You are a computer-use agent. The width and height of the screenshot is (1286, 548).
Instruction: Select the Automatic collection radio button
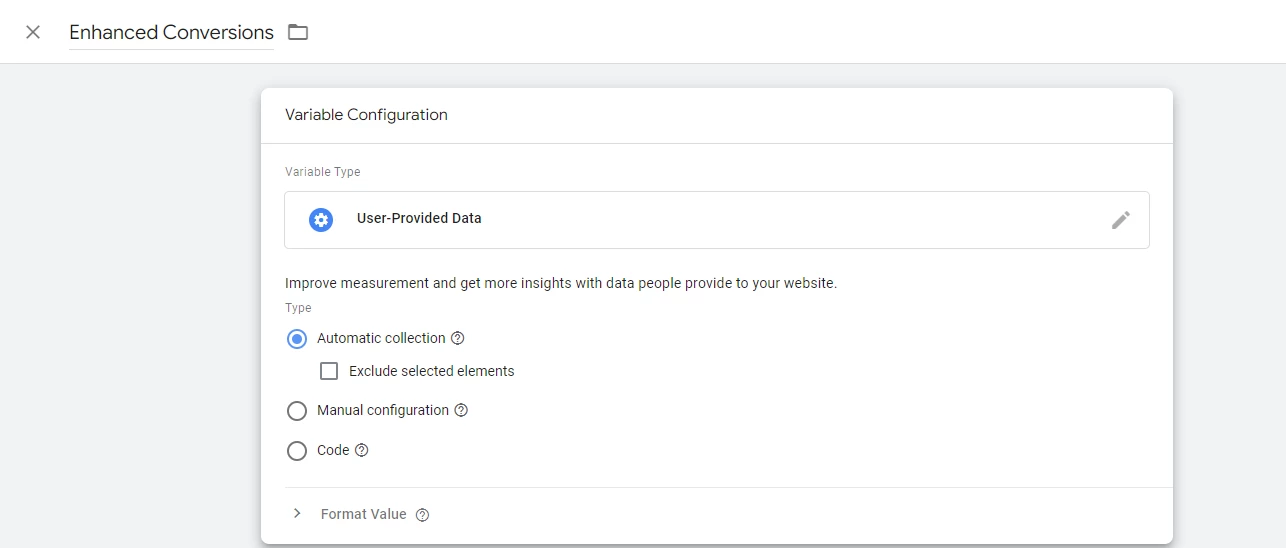(x=297, y=339)
